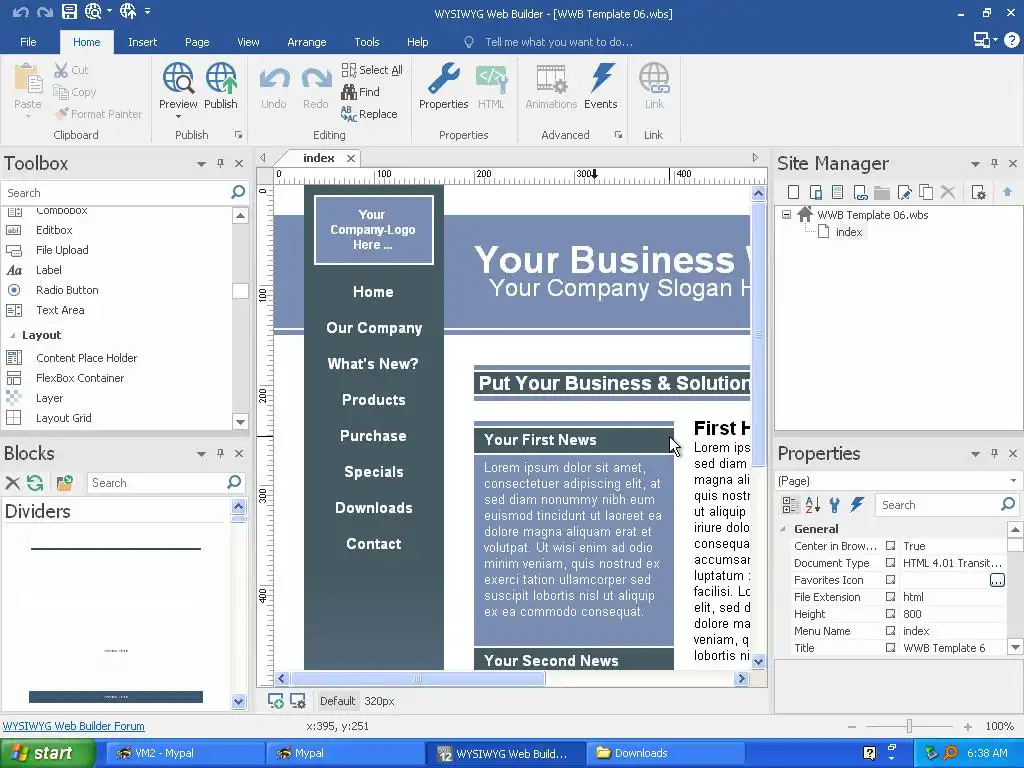Image resolution: width=1024 pixels, height=768 pixels.
Task: Switch to Downloads taskbar window
Action: 665,753
